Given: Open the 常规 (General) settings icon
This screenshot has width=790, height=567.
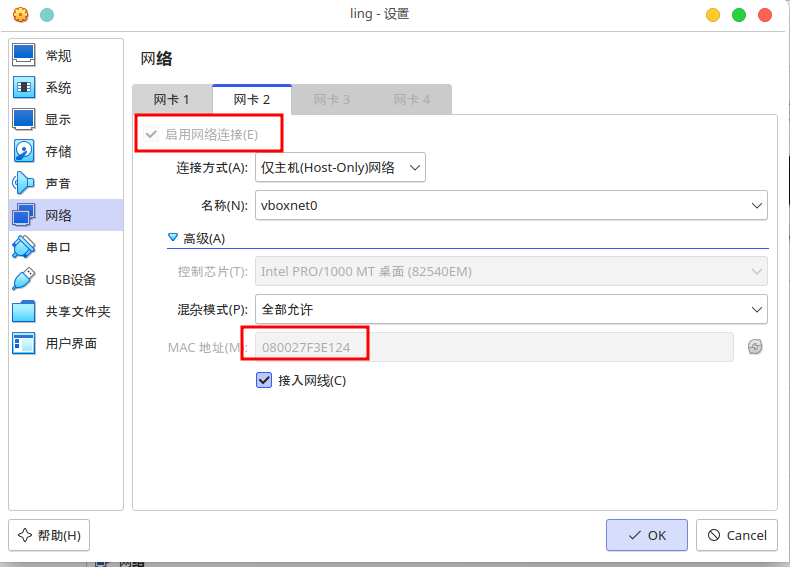Looking at the screenshot, I should pos(24,56).
